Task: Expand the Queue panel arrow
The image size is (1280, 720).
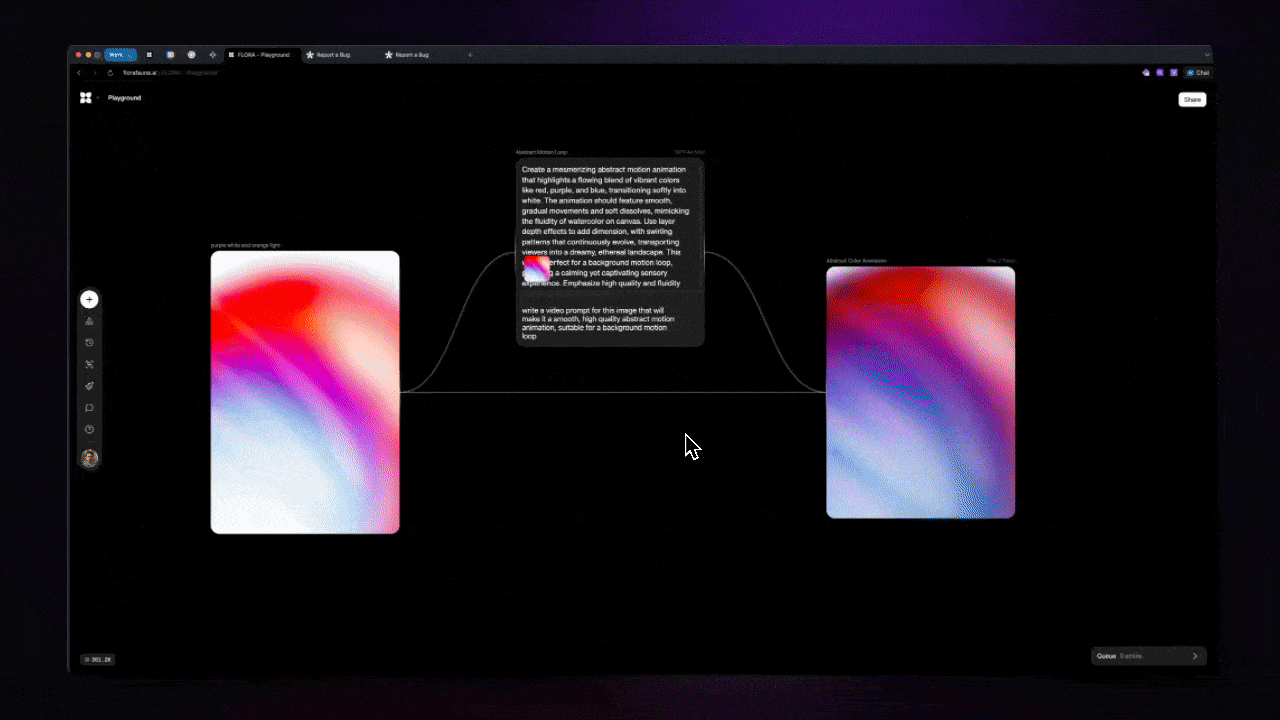Action: tap(1194, 656)
